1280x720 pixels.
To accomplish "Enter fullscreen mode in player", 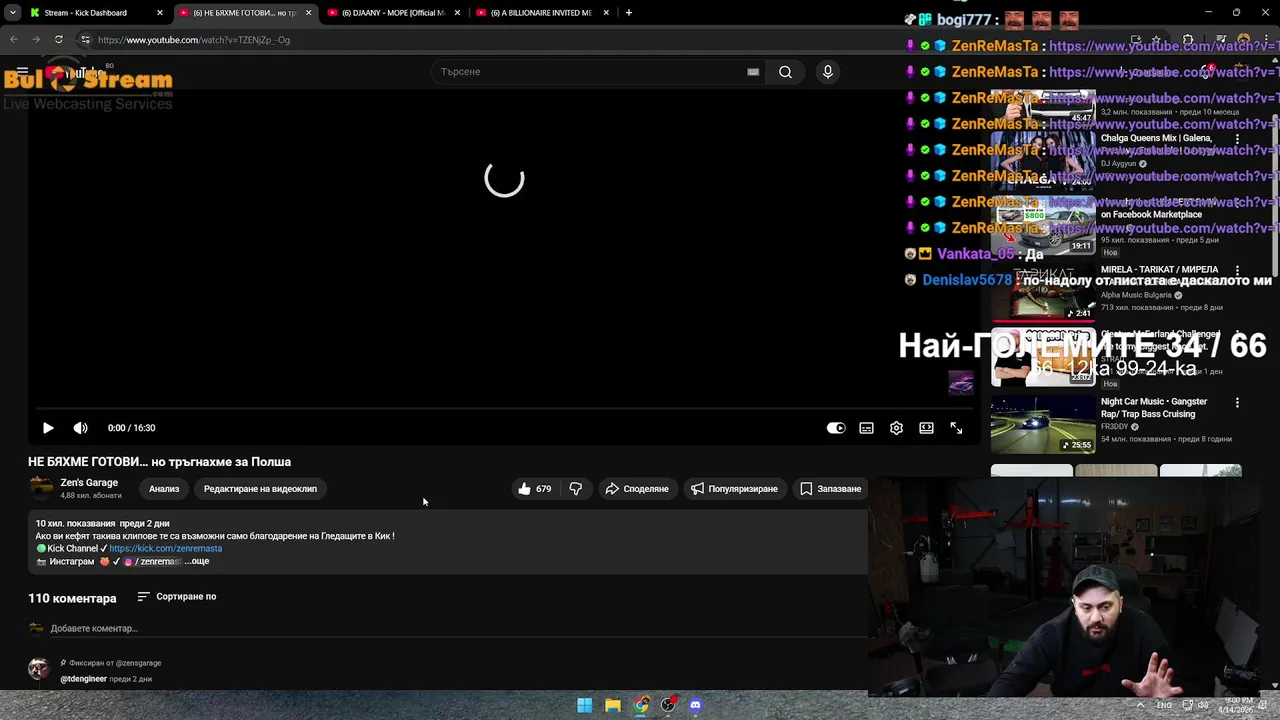I will coord(956,428).
